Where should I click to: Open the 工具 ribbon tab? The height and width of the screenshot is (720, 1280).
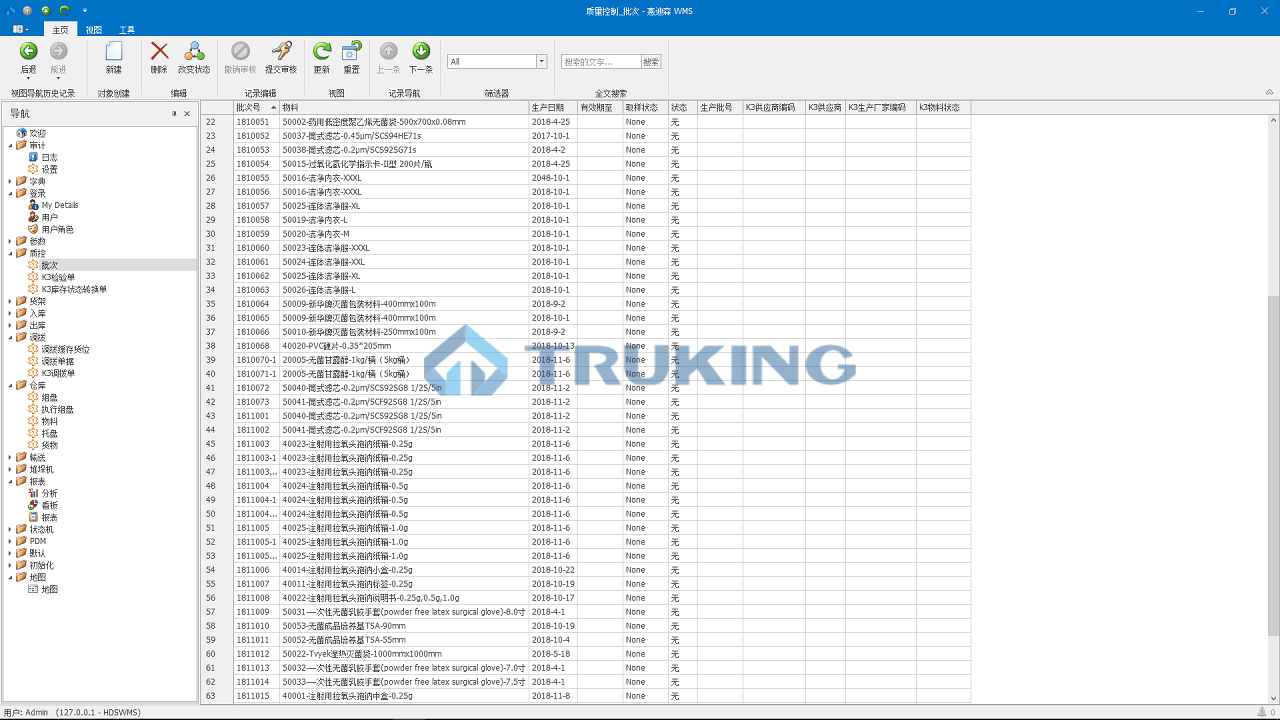[x=127, y=30]
